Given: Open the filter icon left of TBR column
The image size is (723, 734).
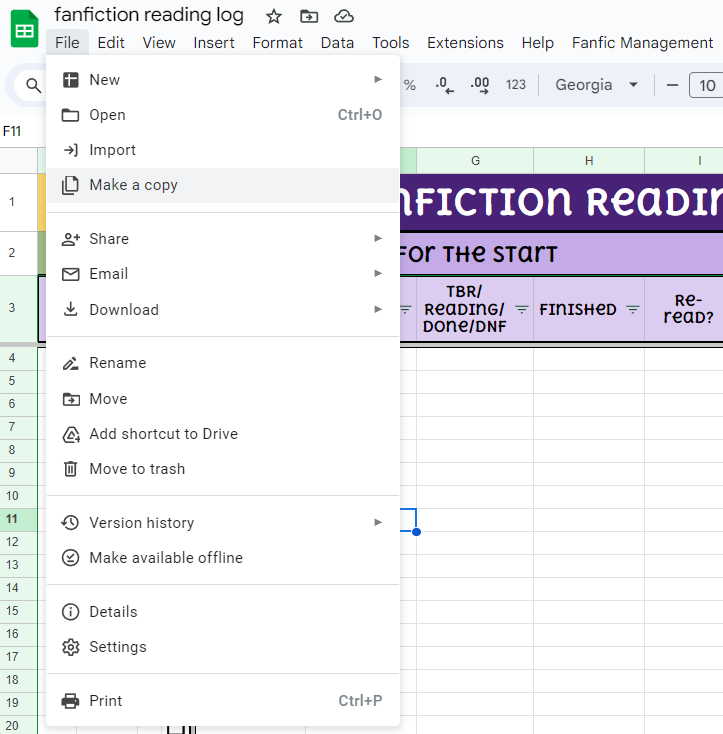Looking at the screenshot, I should [406, 309].
